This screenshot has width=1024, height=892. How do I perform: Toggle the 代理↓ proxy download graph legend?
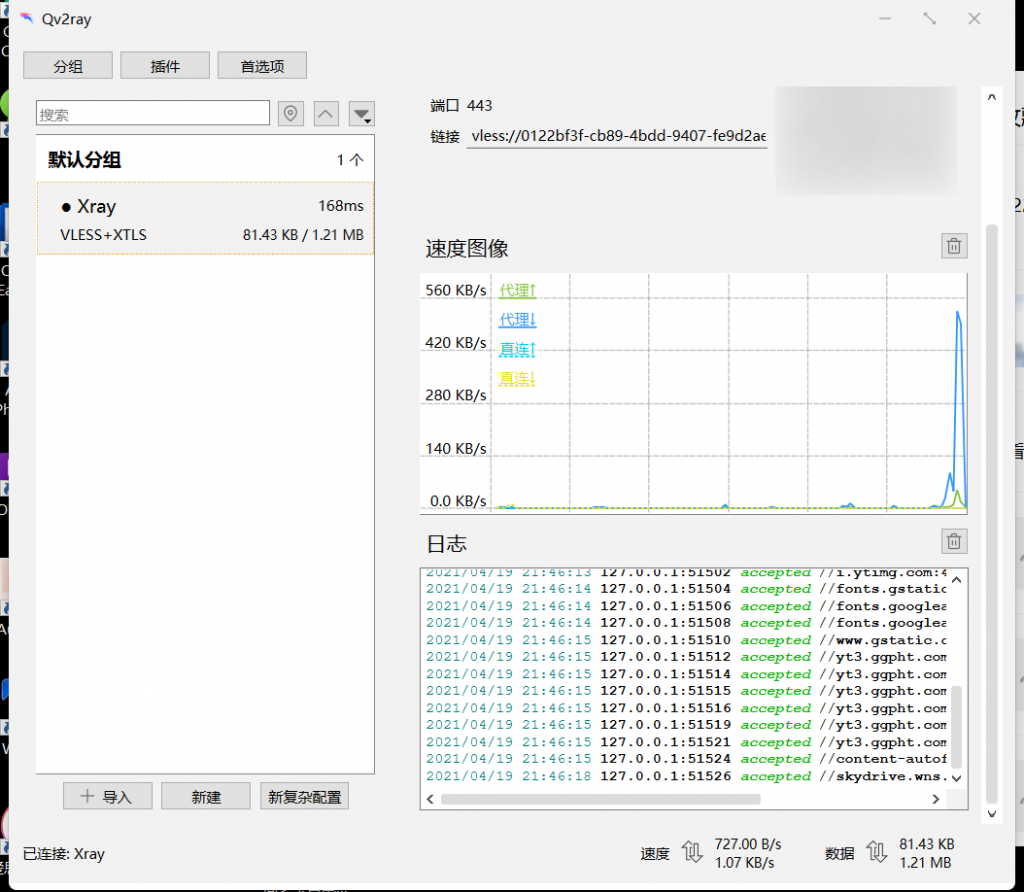[x=518, y=320]
